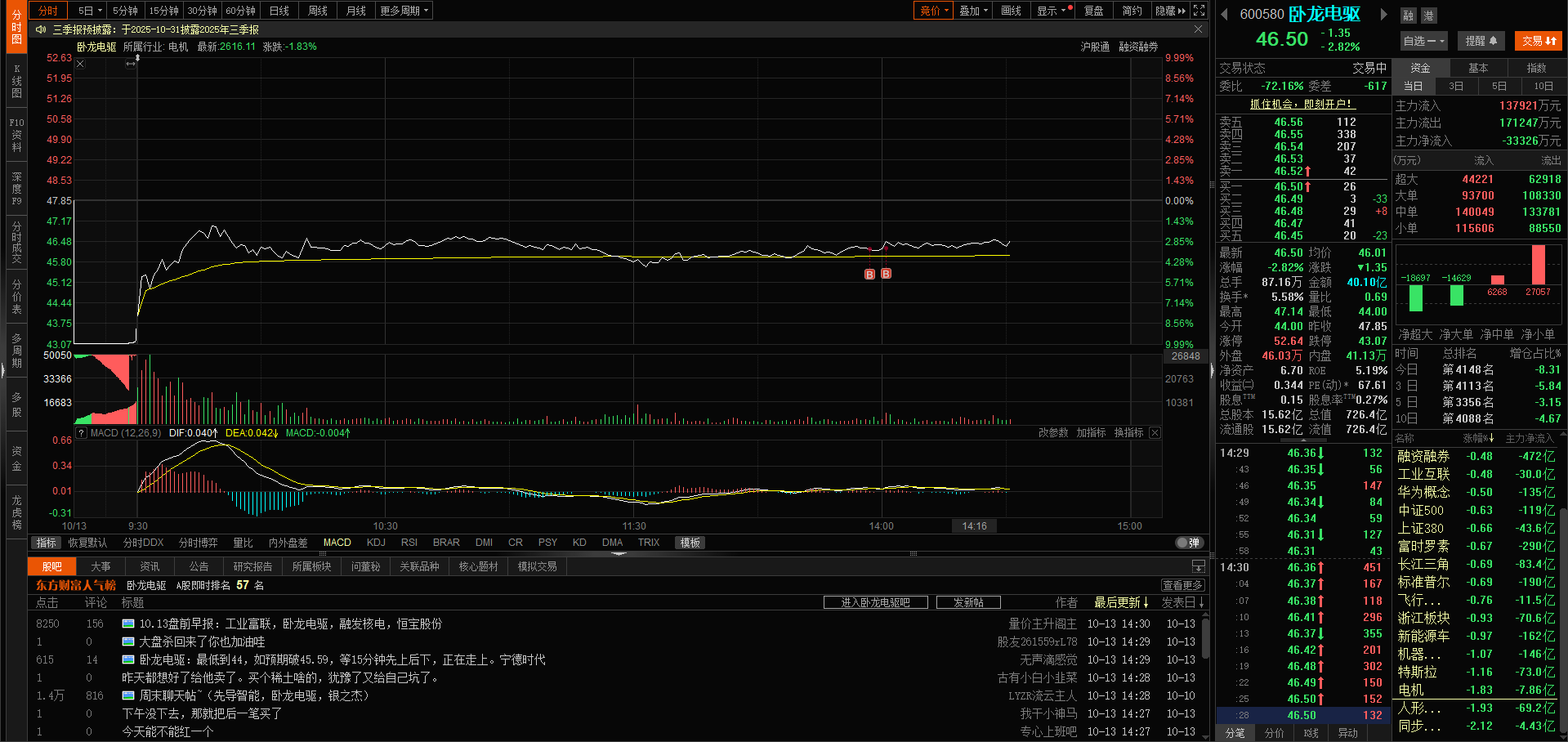Open 多周期 in left sidebar
This screenshot has height=742, width=1568.
point(16,351)
